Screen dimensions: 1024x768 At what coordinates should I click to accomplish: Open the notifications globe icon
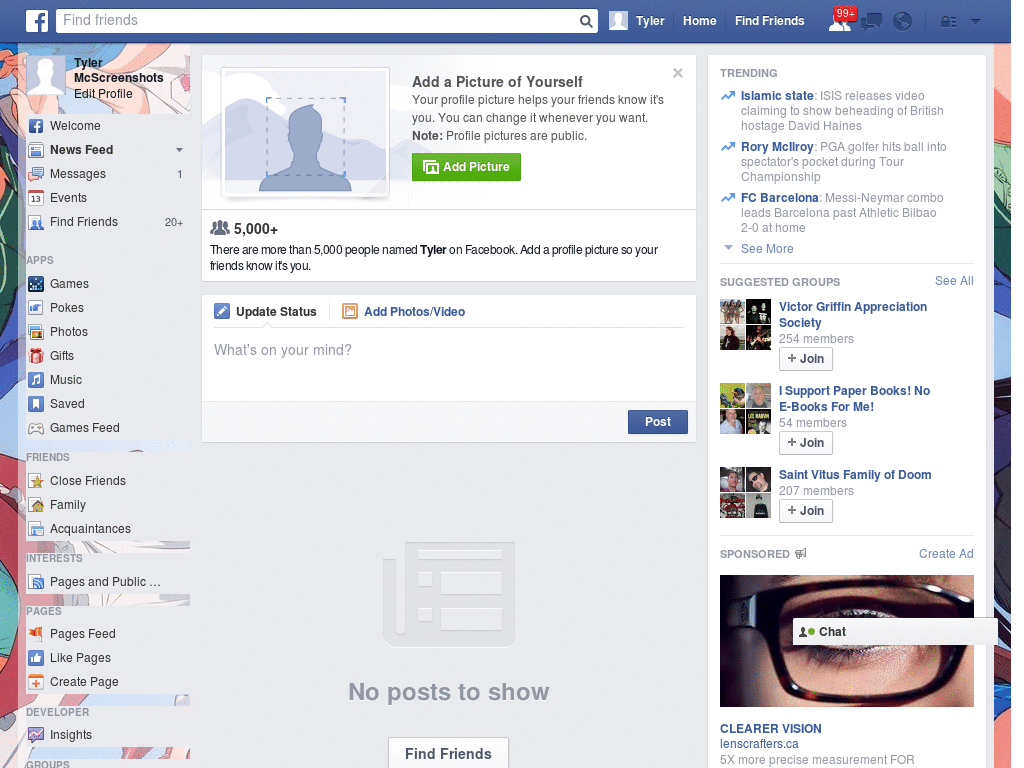pyautogui.click(x=903, y=22)
